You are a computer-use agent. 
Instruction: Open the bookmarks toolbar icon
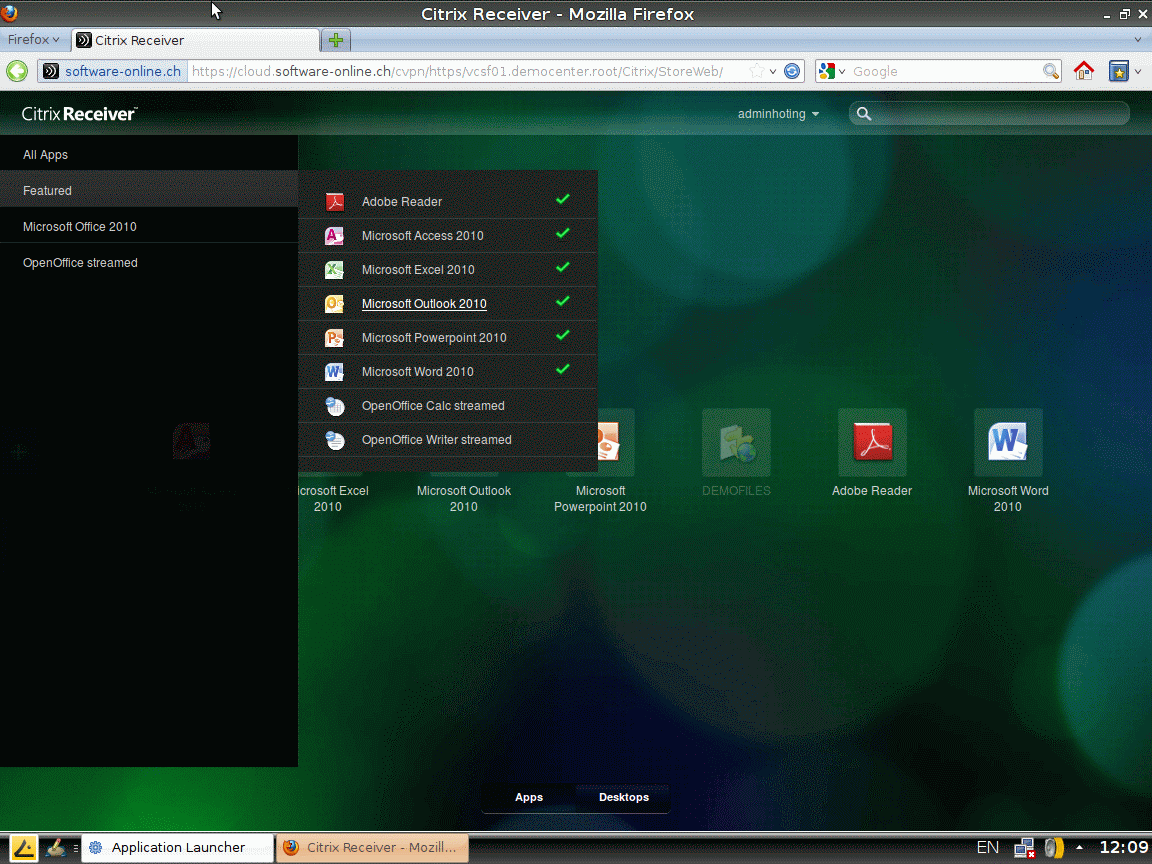point(1118,71)
